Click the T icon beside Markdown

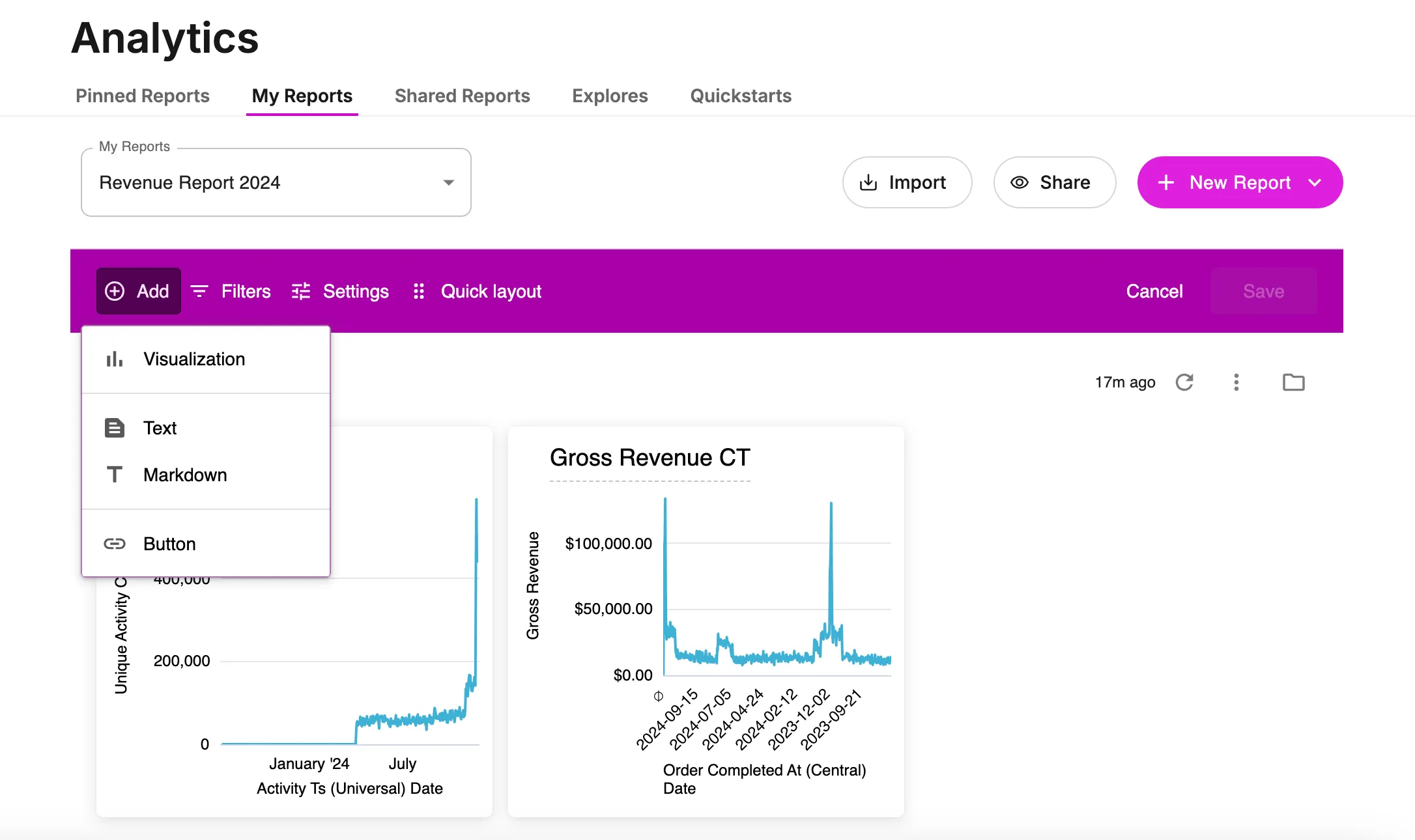(x=115, y=475)
